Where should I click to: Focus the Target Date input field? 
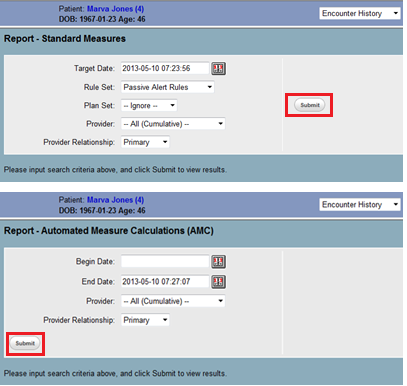point(165,68)
